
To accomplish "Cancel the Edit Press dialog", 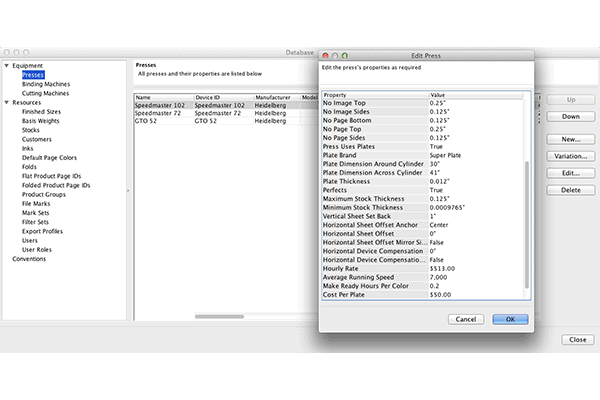I will coord(466,319).
